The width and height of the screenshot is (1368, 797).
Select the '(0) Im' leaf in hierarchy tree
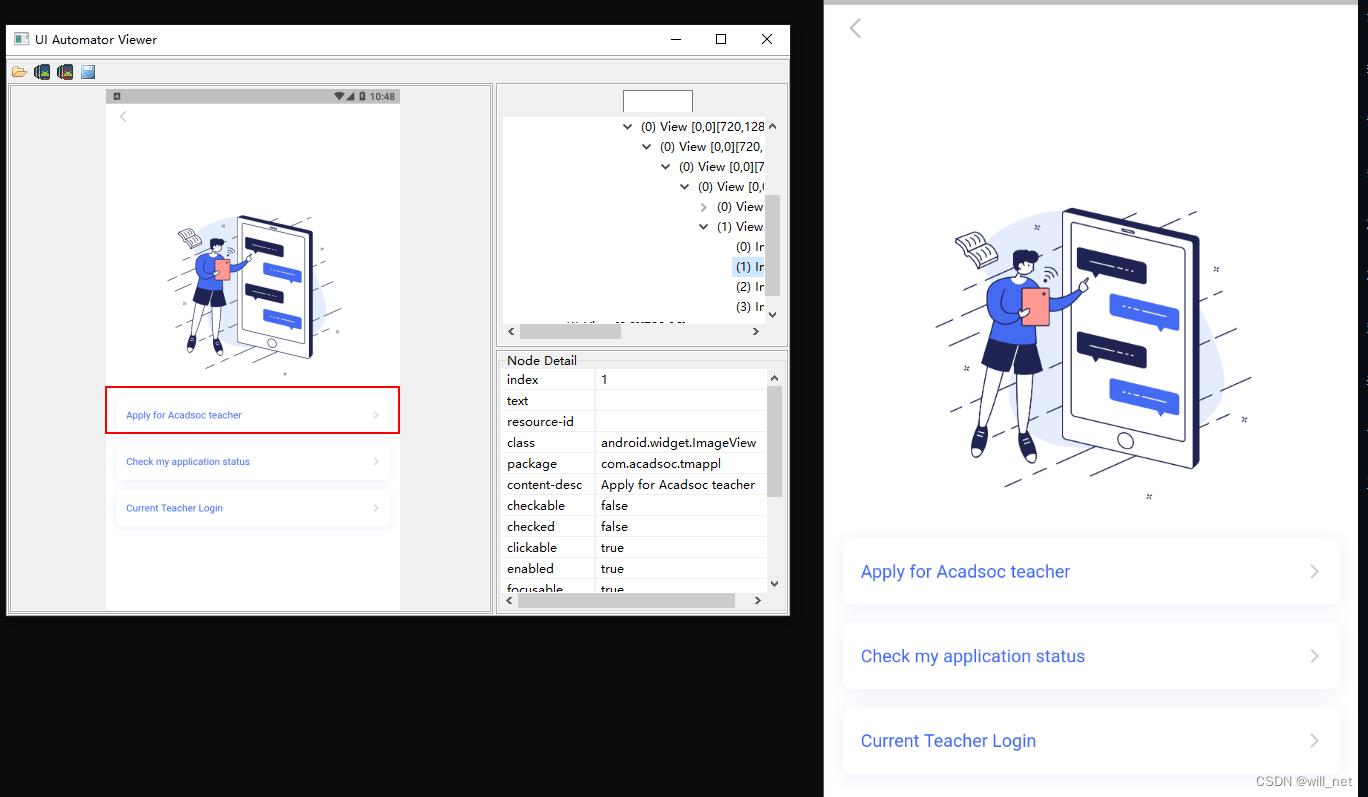750,247
